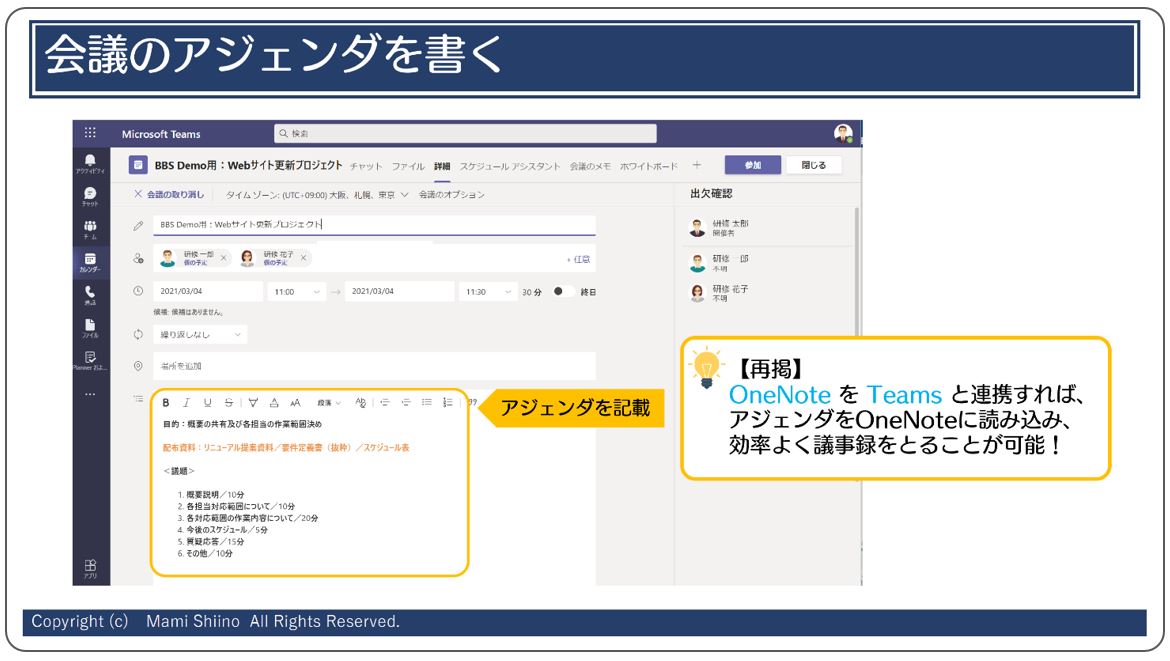Remove 研修 一郎 from required attendees
Viewport: 1170px width, 661px height.
click(223, 258)
